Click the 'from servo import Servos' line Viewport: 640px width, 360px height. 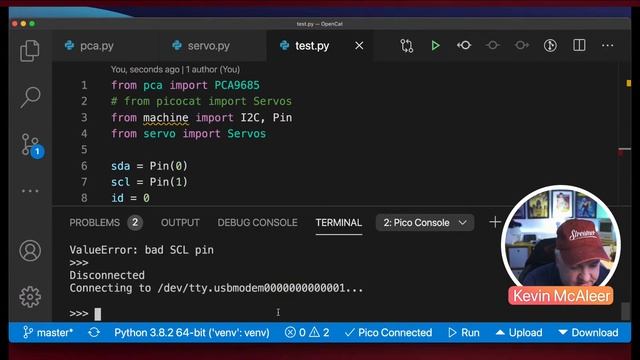click(x=188, y=134)
